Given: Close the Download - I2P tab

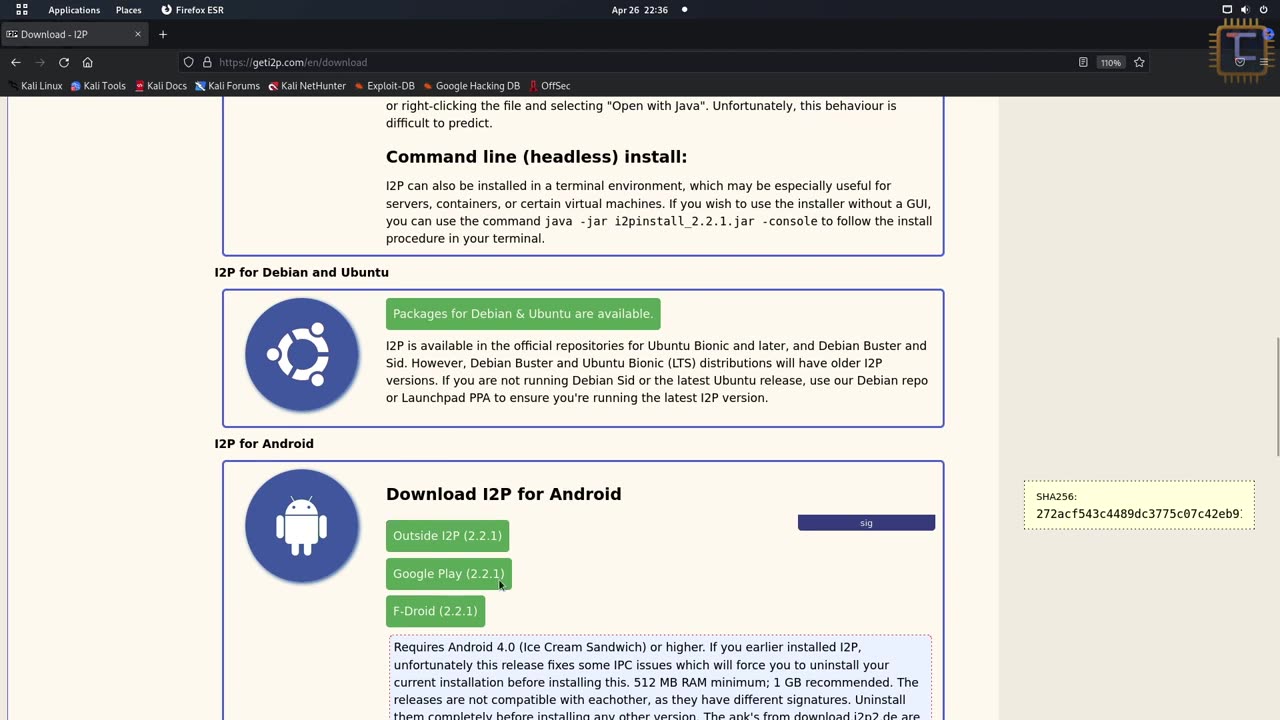Looking at the screenshot, I should click(138, 34).
